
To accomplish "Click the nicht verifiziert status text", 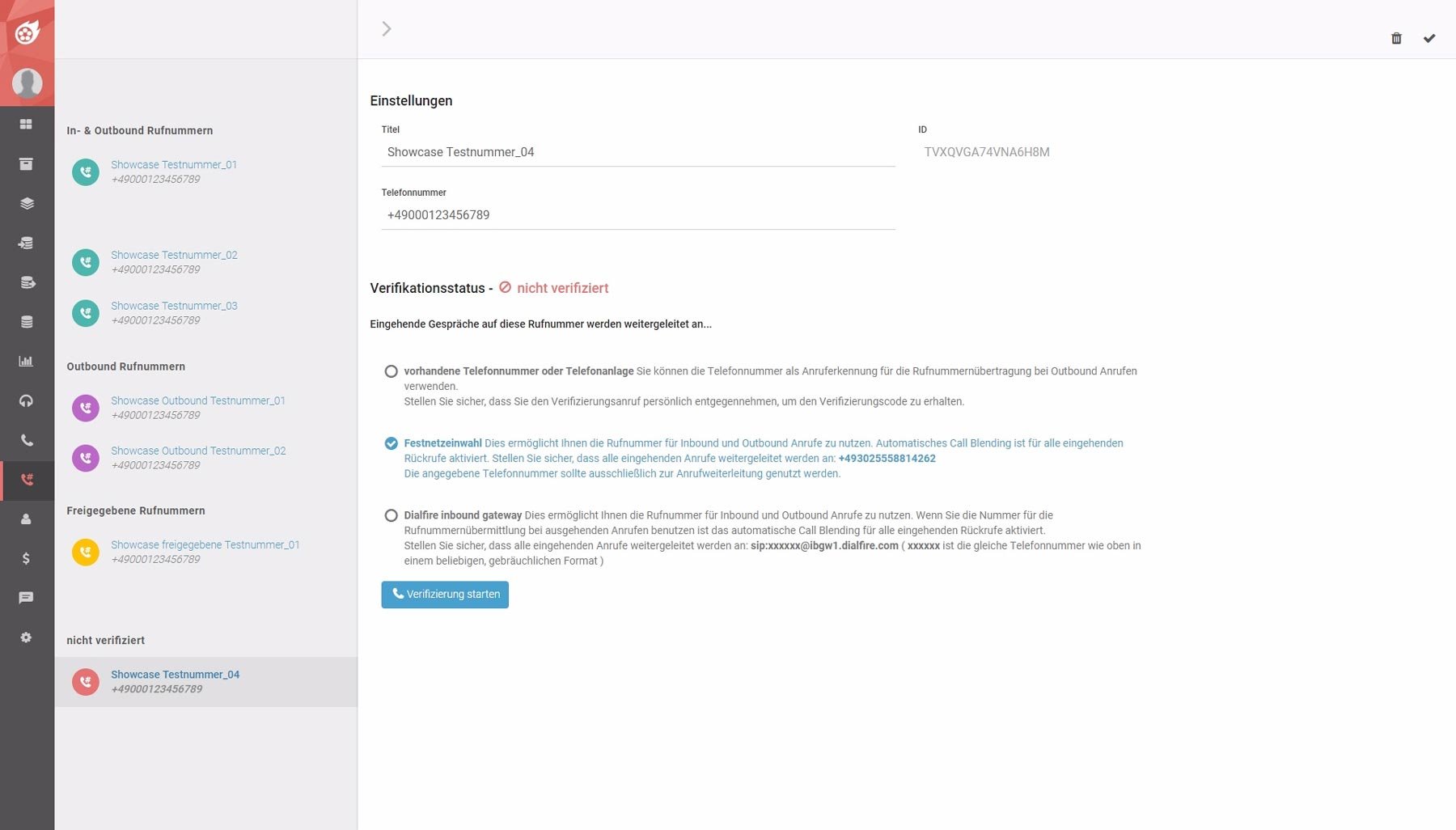I will [x=563, y=288].
